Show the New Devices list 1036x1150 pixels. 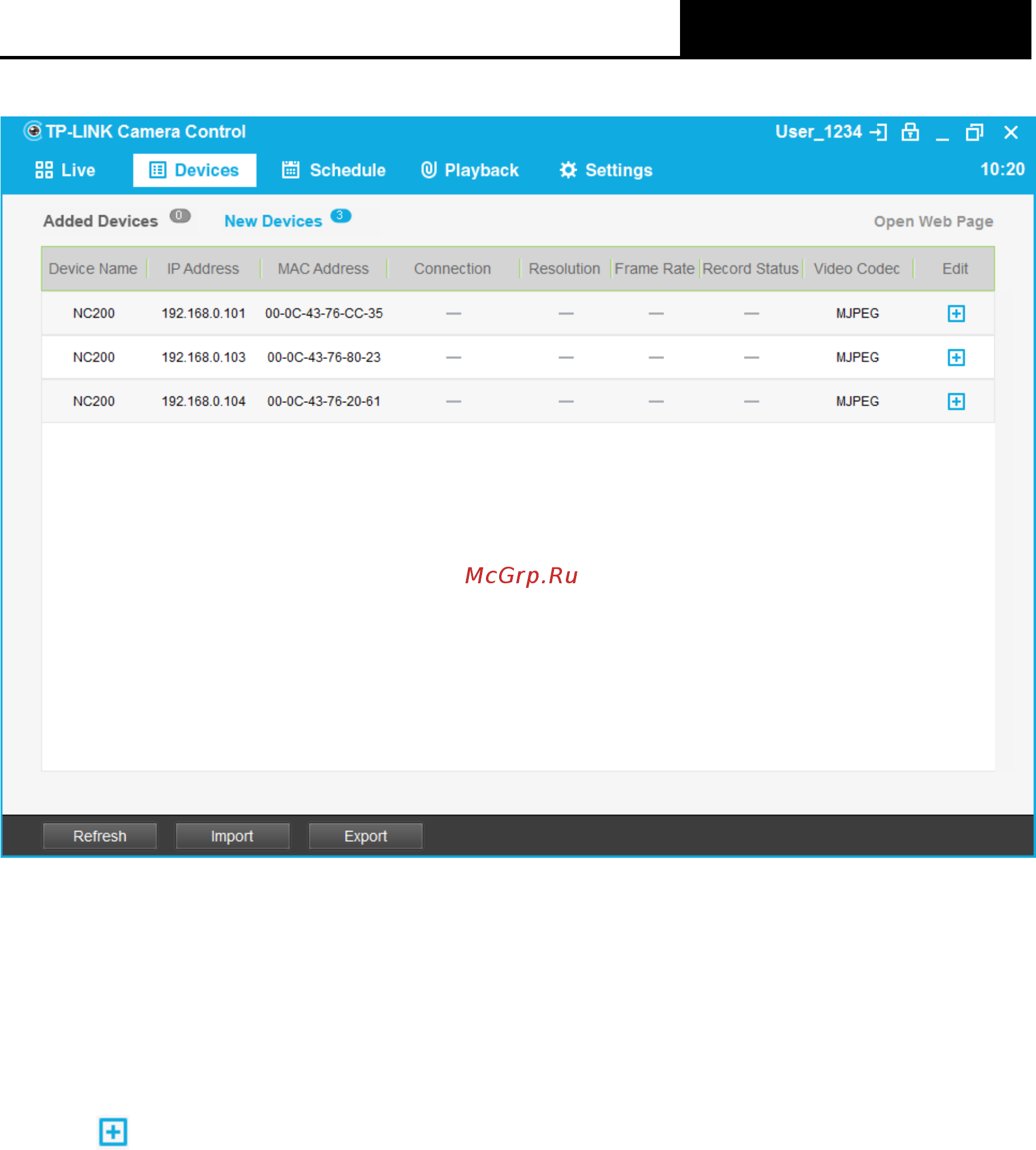[x=273, y=221]
